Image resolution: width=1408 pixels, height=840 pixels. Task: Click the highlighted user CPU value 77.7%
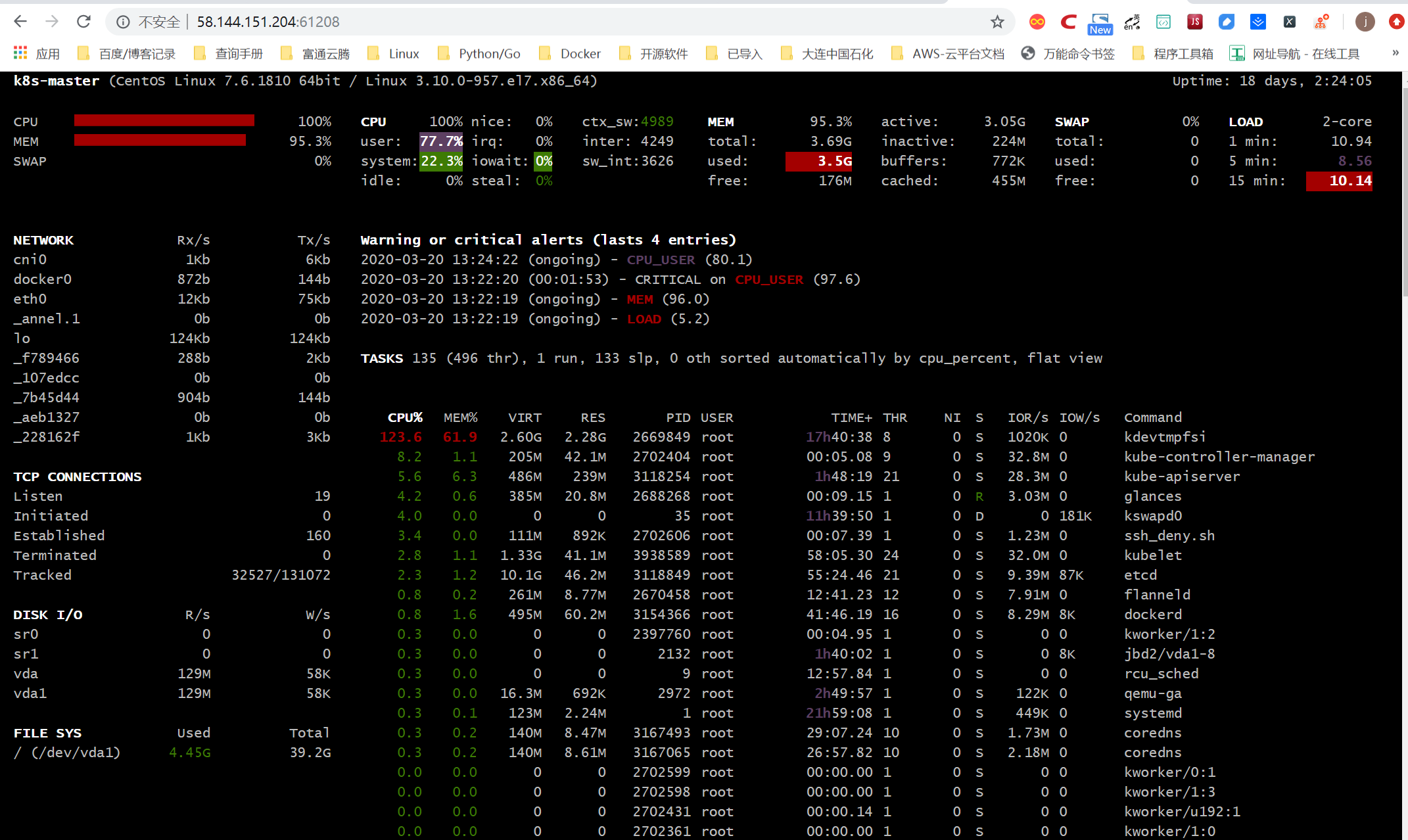(441, 141)
